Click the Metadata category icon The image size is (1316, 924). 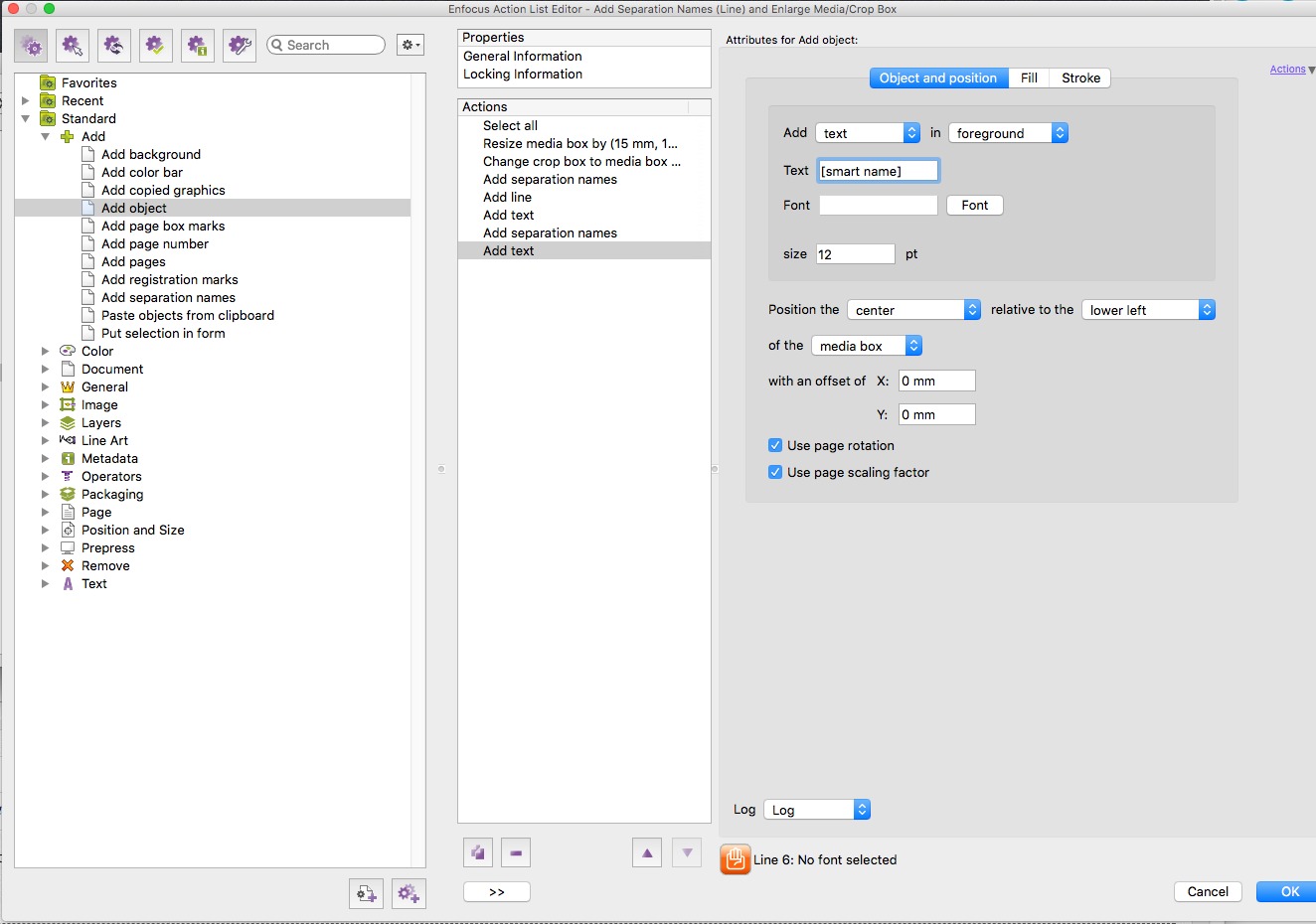click(x=68, y=458)
